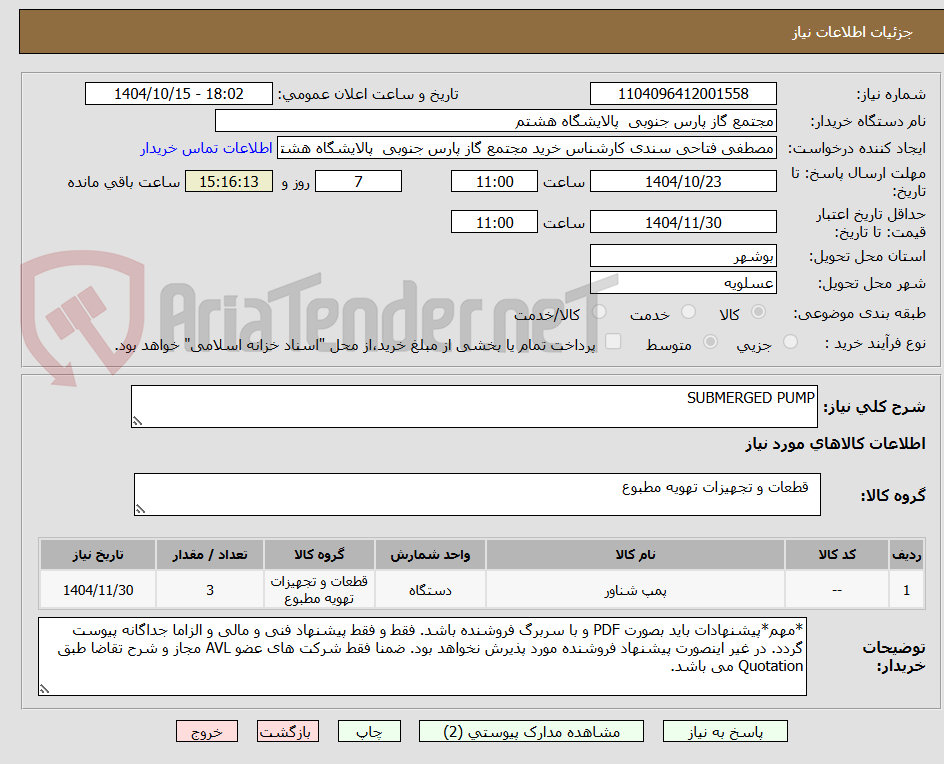The image size is (944, 764).
Task: Select the خدمت radio button
Action: (x=688, y=312)
